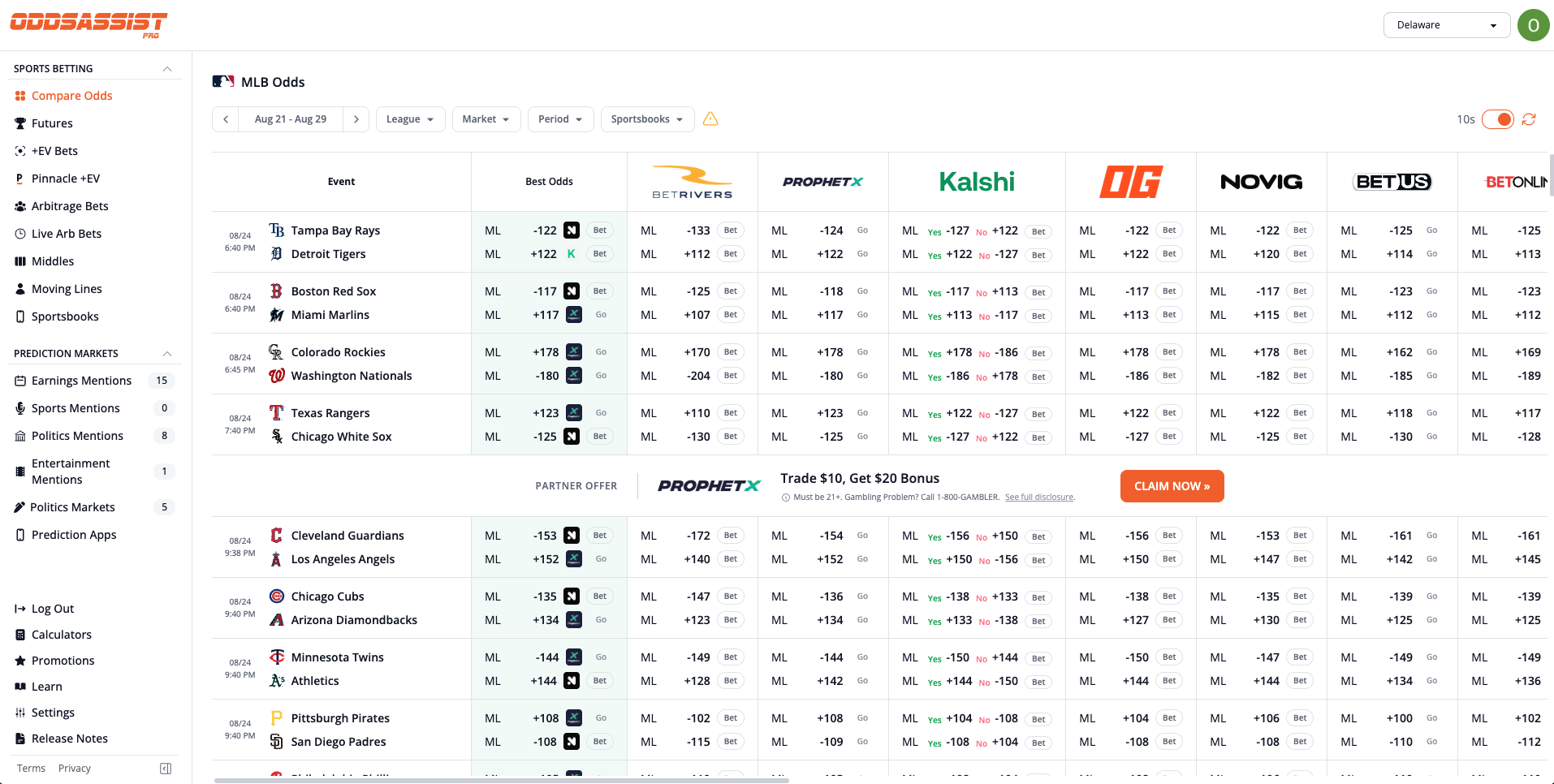Click the Sports Mentions microphone icon
The image size is (1554, 784).
pyautogui.click(x=20, y=408)
